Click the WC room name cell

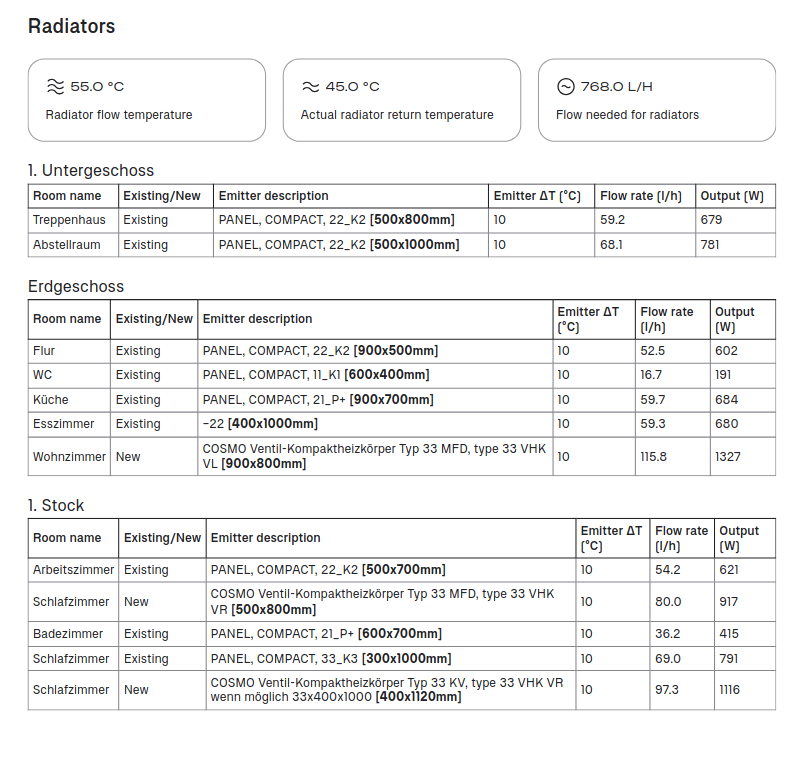click(x=43, y=375)
